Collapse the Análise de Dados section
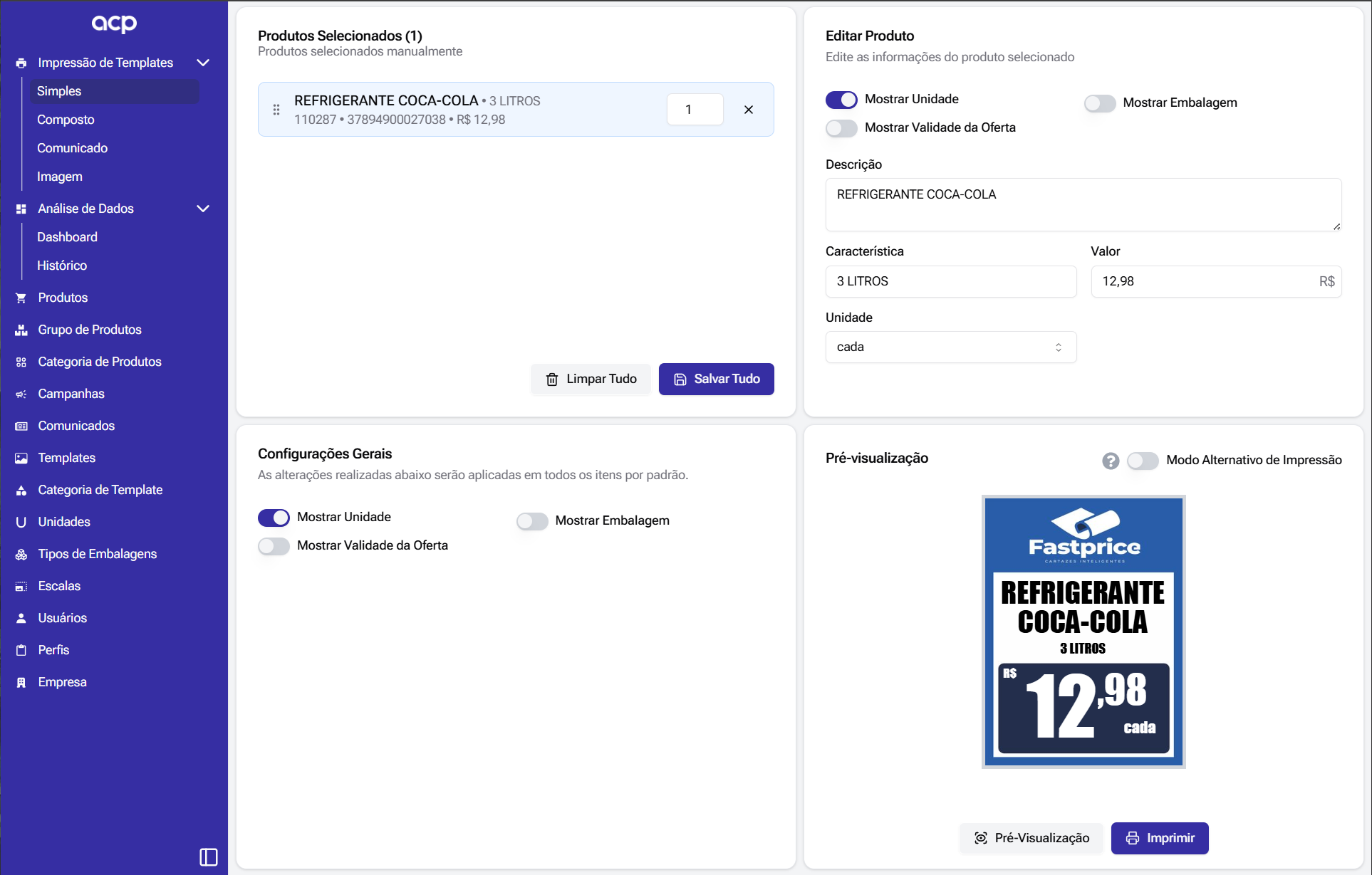The width and height of the screenshot is (1372, 875). pos(203,209)
